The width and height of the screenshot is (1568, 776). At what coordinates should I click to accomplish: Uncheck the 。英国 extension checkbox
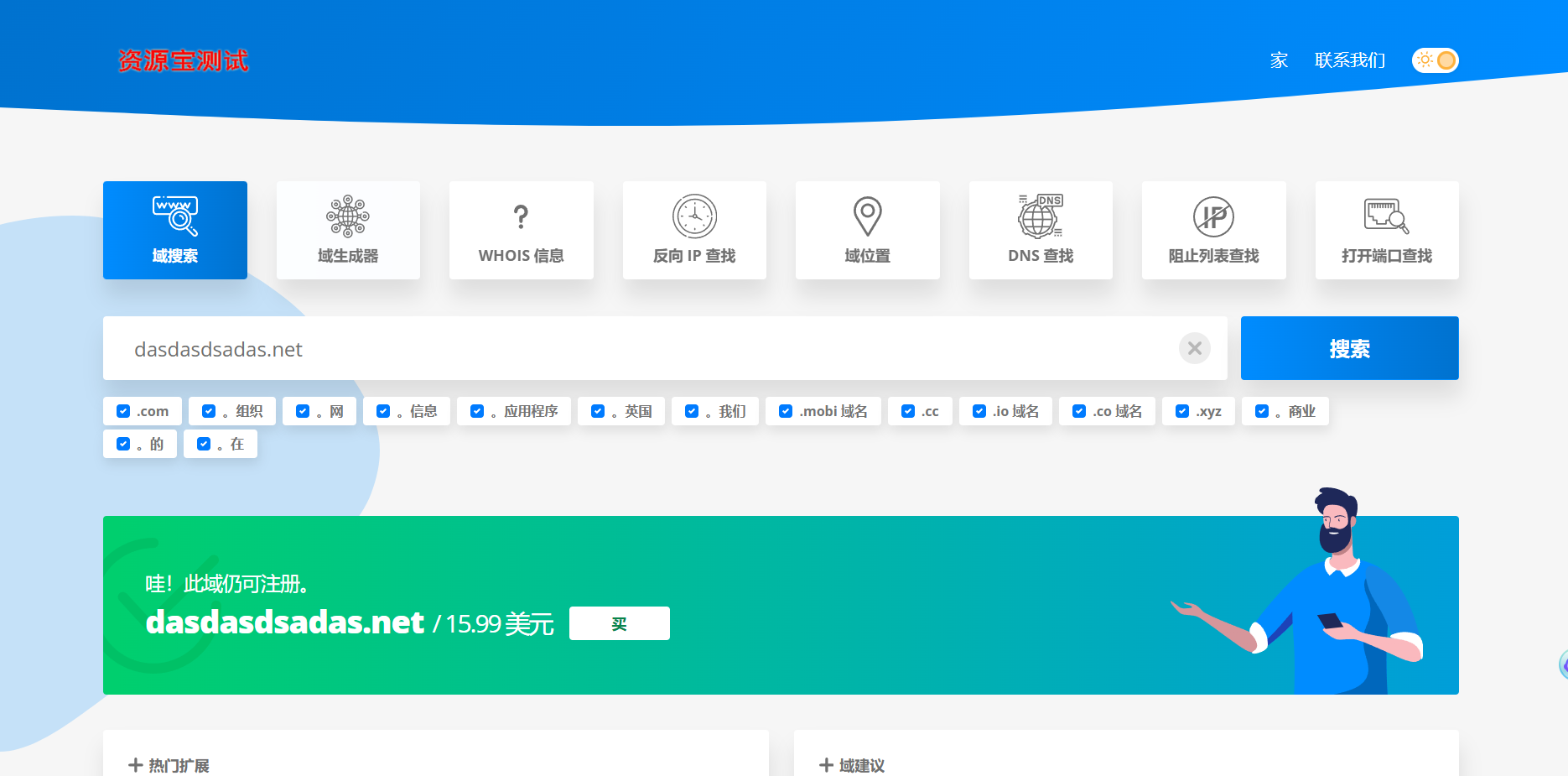click(x=598, y=411)
